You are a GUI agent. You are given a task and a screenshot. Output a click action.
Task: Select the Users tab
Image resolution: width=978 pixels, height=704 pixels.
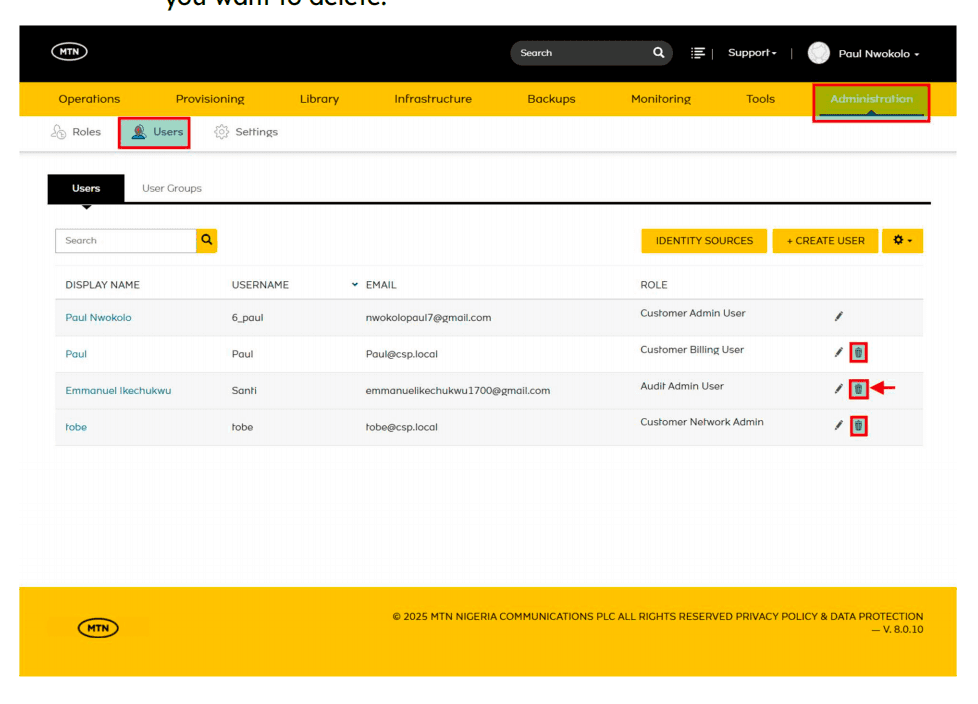tap(86, 188)
